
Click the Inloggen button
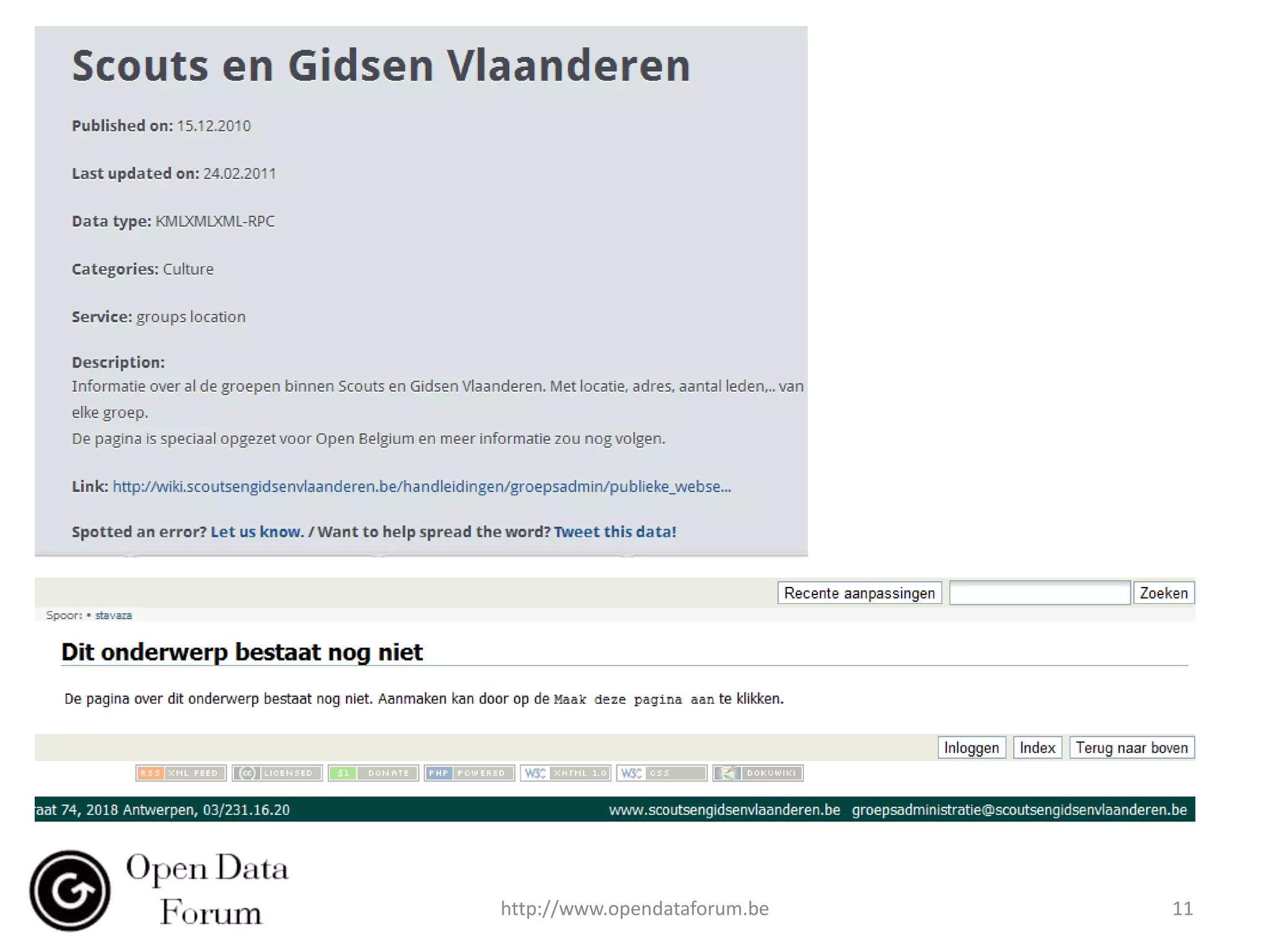(x=971, y=748)
